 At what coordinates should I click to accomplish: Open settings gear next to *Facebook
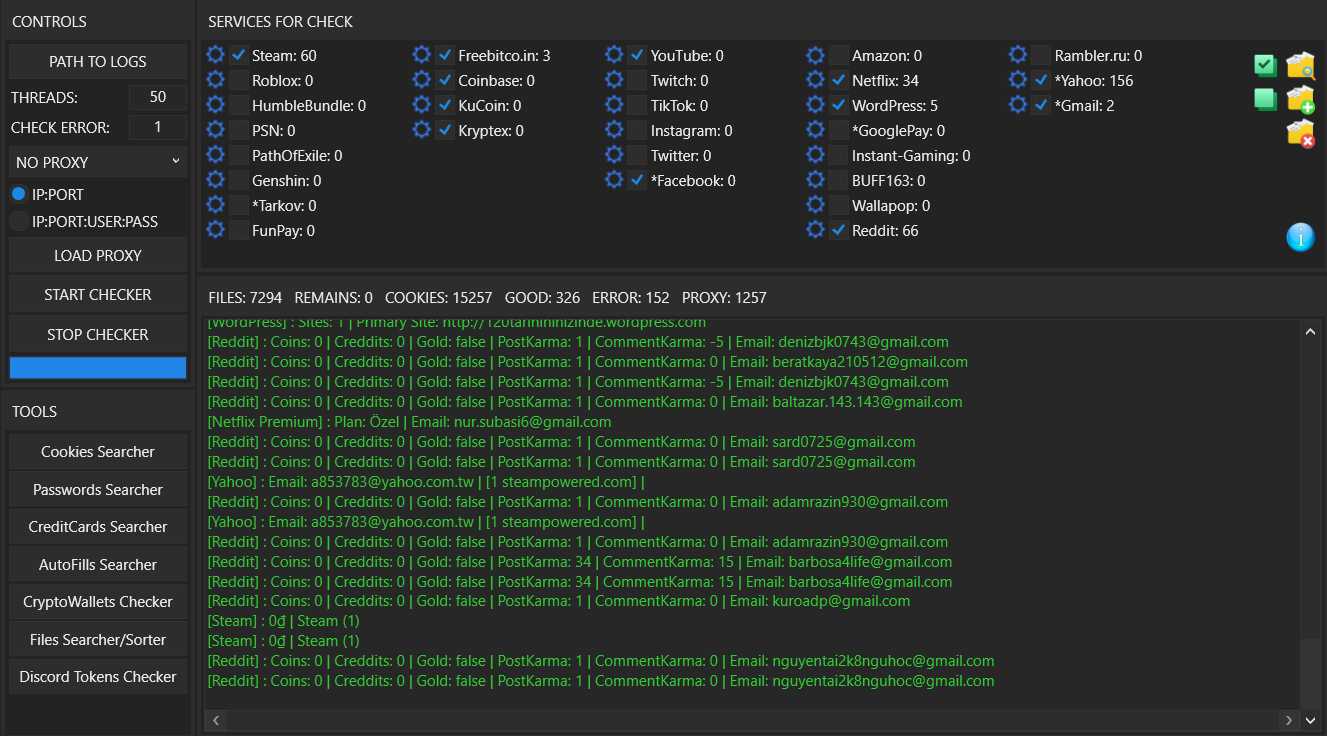click(614, 180)
